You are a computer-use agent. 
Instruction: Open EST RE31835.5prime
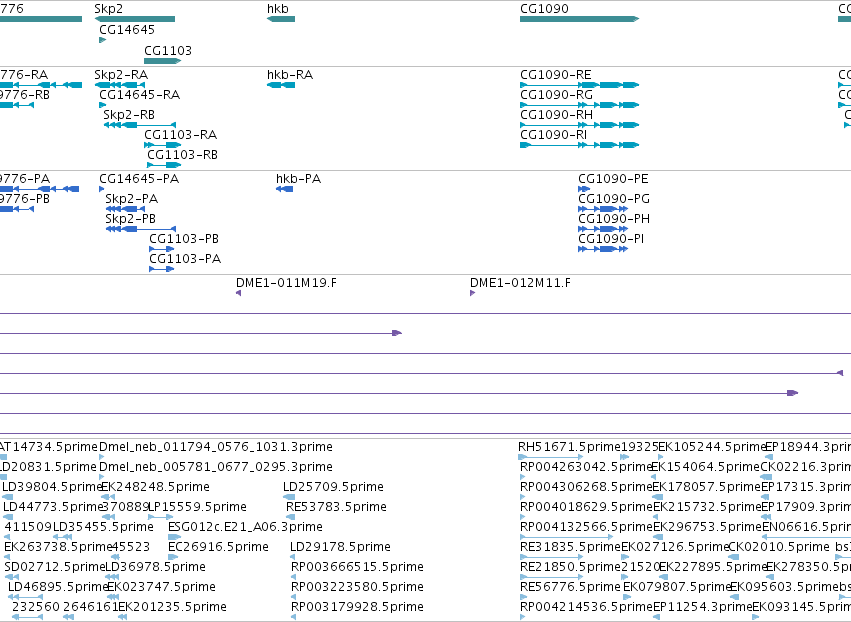[570, 547]
